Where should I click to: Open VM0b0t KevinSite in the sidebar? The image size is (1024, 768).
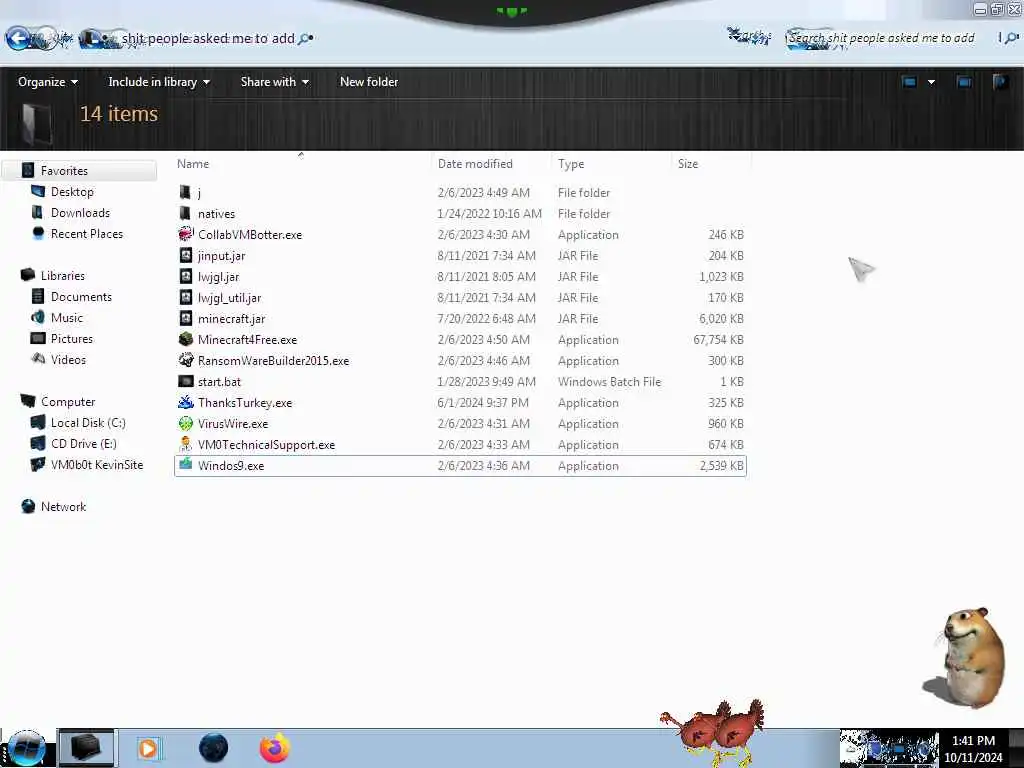coord(97,464)
